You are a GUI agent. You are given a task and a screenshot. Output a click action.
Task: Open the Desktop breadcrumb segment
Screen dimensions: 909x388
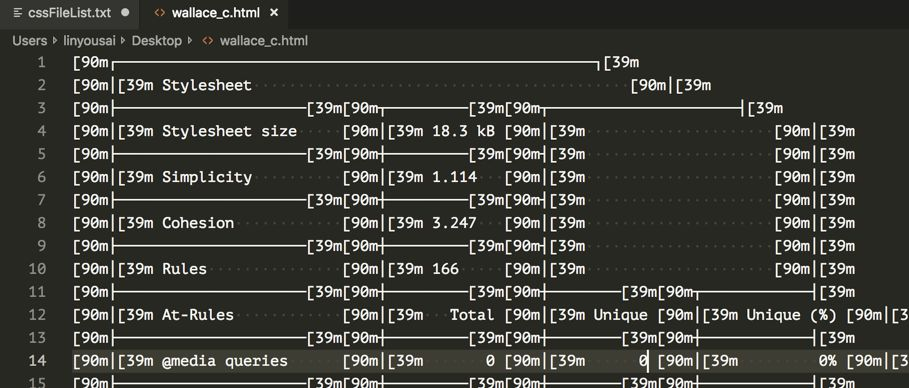pos(157,41)
